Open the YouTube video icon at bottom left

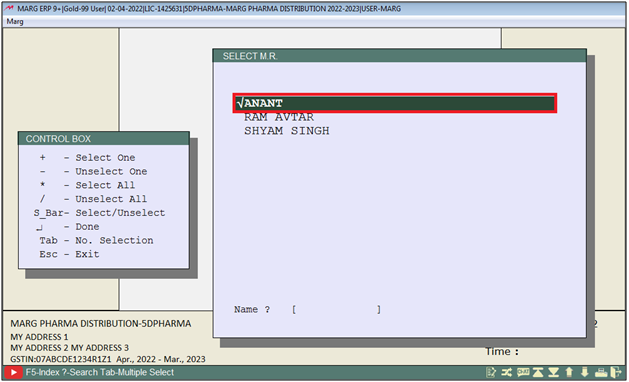(13, 372)
